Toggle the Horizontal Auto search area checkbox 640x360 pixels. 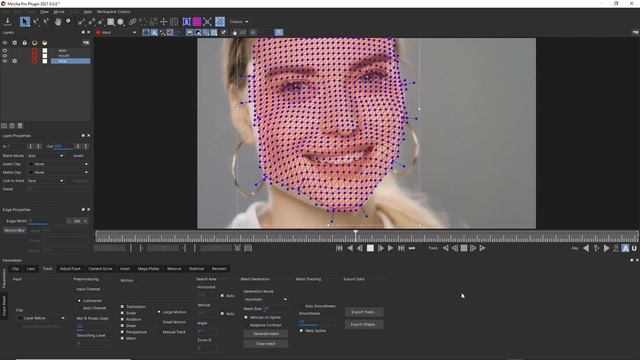point(222,296)
